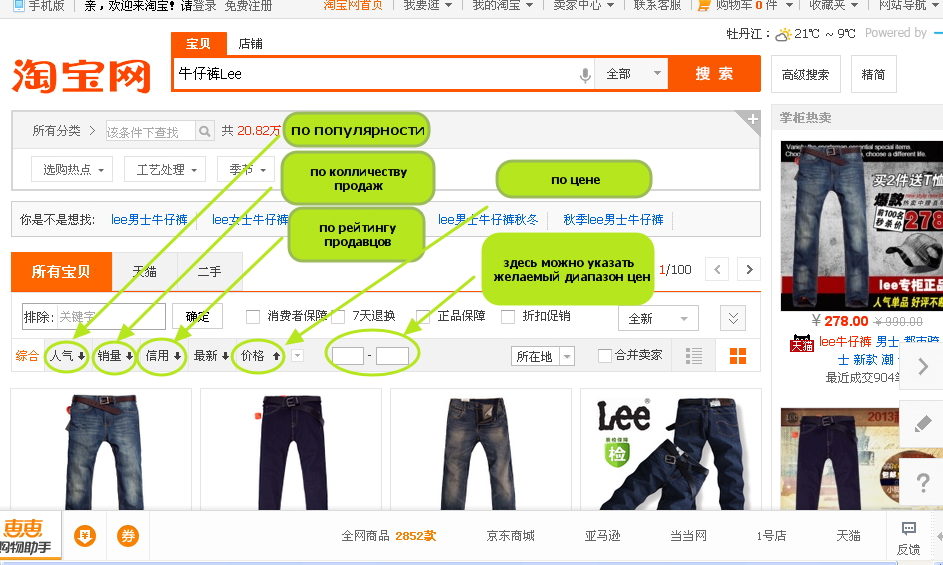Click 亚马逊 in the bottom bar
Screen dimensions: 943x565
coord(602,536)
